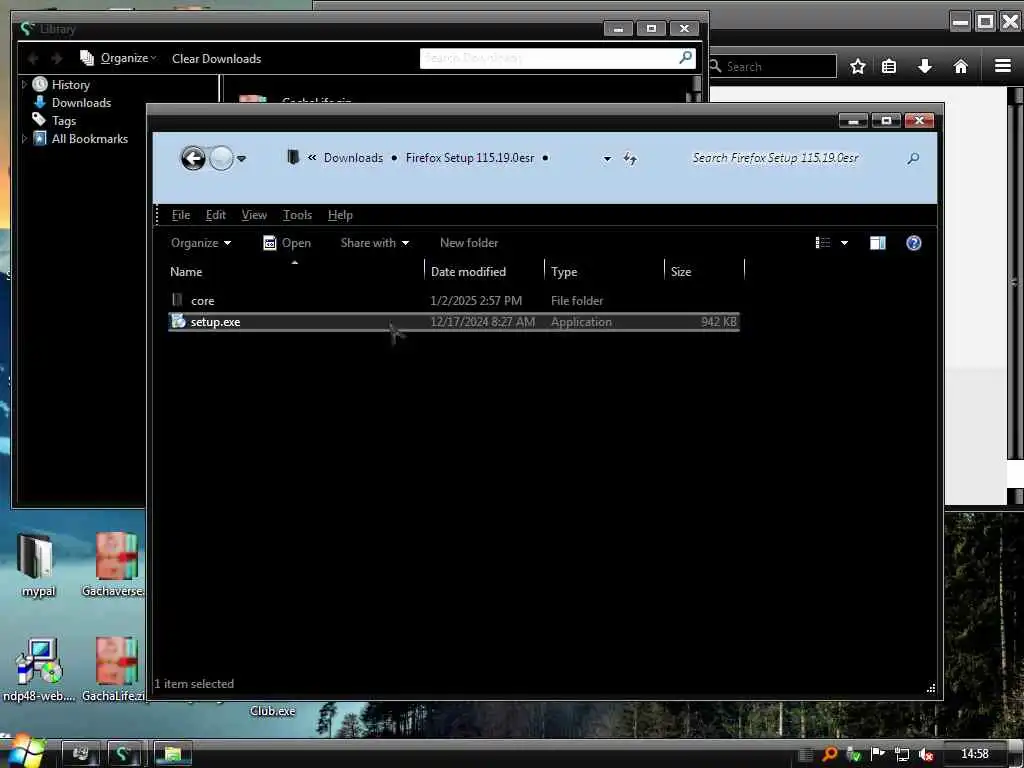Viewport: 1024px width, 768px height.
Task: Toggle the preview pane
Action: point(878,243)
